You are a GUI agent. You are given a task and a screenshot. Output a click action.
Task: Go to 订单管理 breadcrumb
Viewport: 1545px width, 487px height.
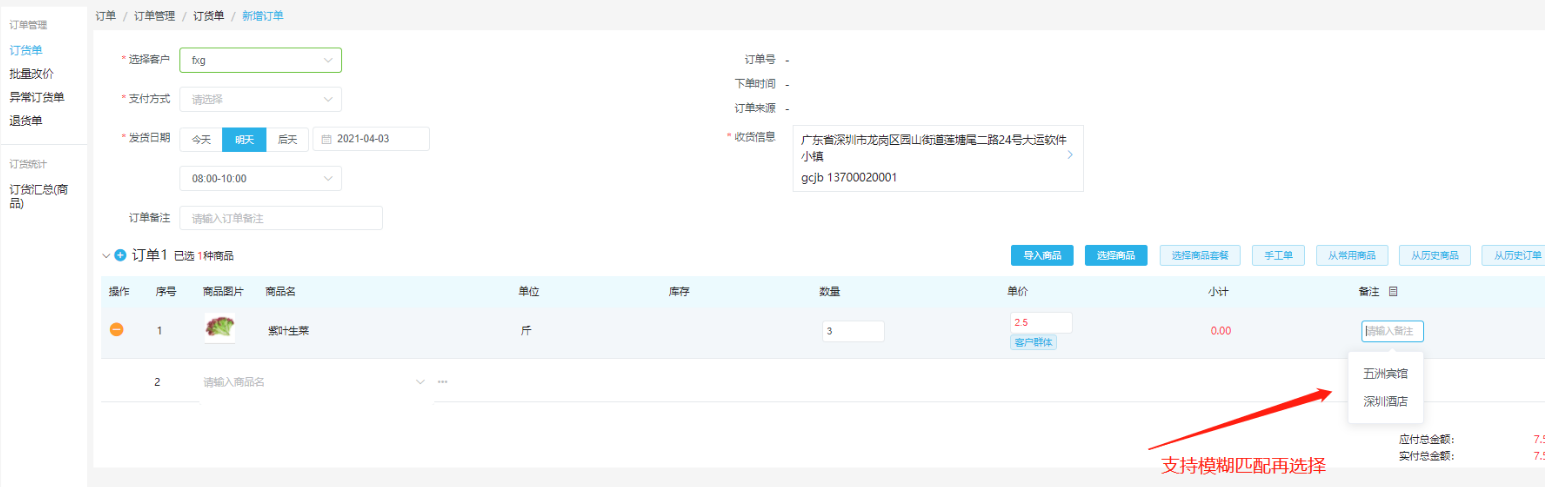pos(154,16)
